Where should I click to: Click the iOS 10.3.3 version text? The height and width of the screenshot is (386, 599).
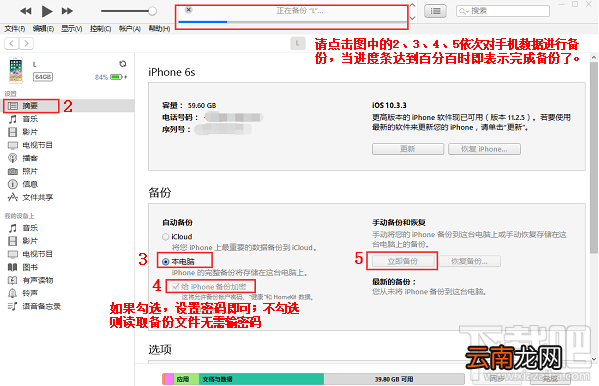(389, 105)
